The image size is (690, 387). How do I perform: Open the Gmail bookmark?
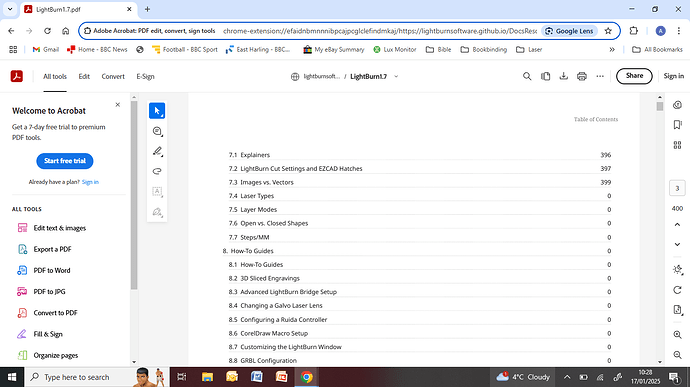(x=46, y=50)
